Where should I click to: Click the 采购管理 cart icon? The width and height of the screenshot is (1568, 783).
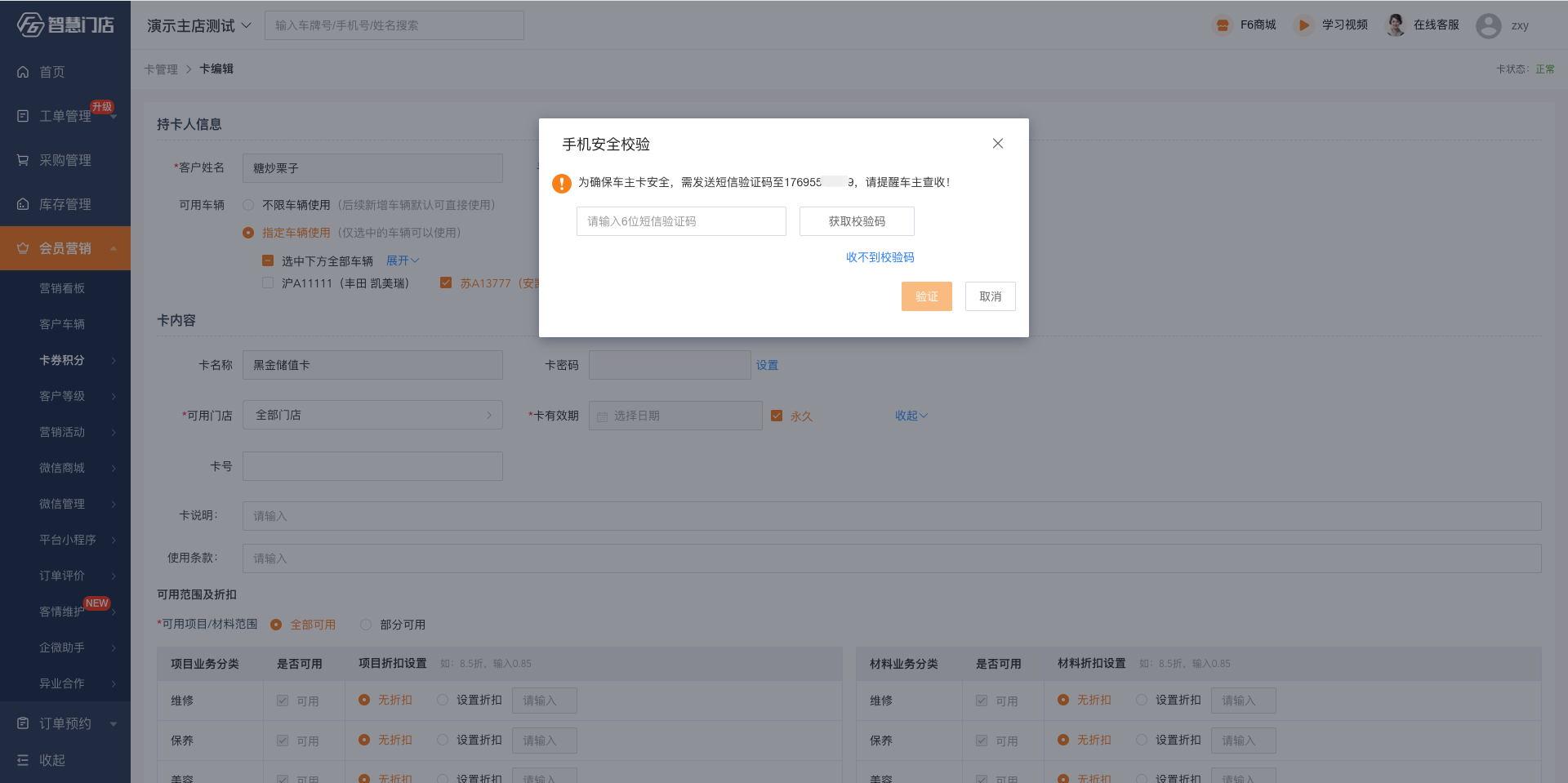(x=23, y=160)
